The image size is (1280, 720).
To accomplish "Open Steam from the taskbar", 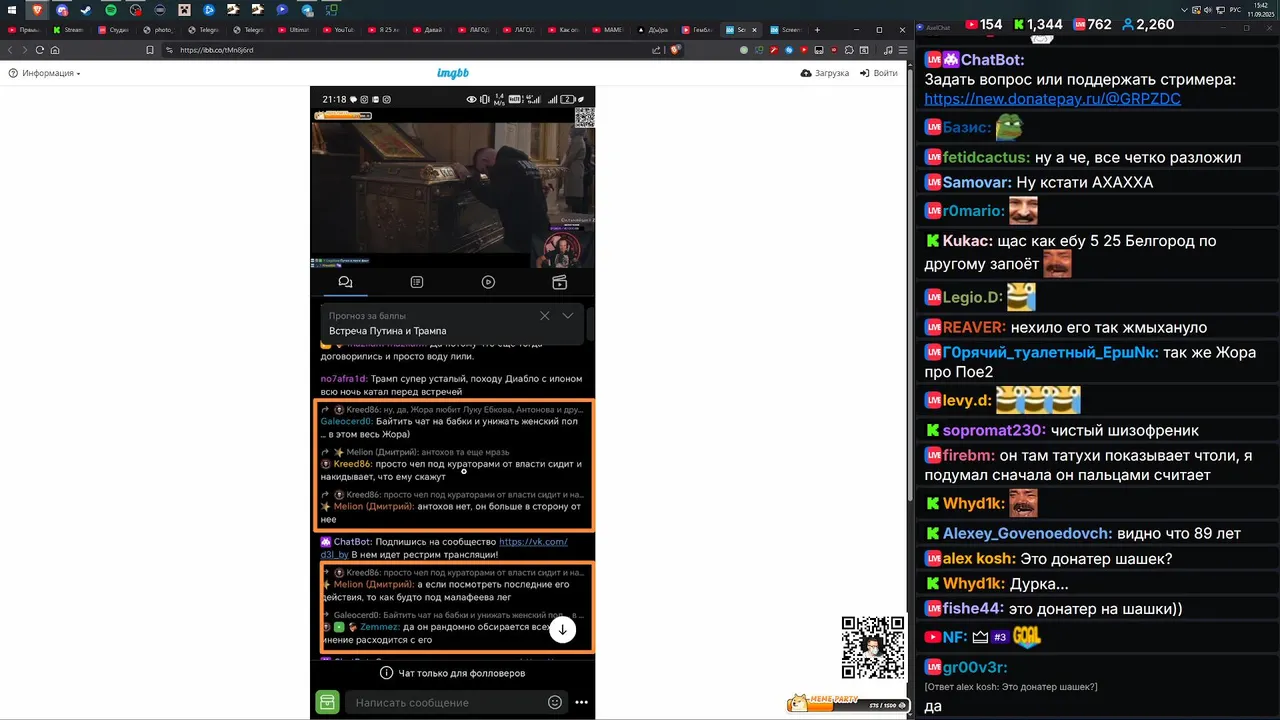I will 86,10.
